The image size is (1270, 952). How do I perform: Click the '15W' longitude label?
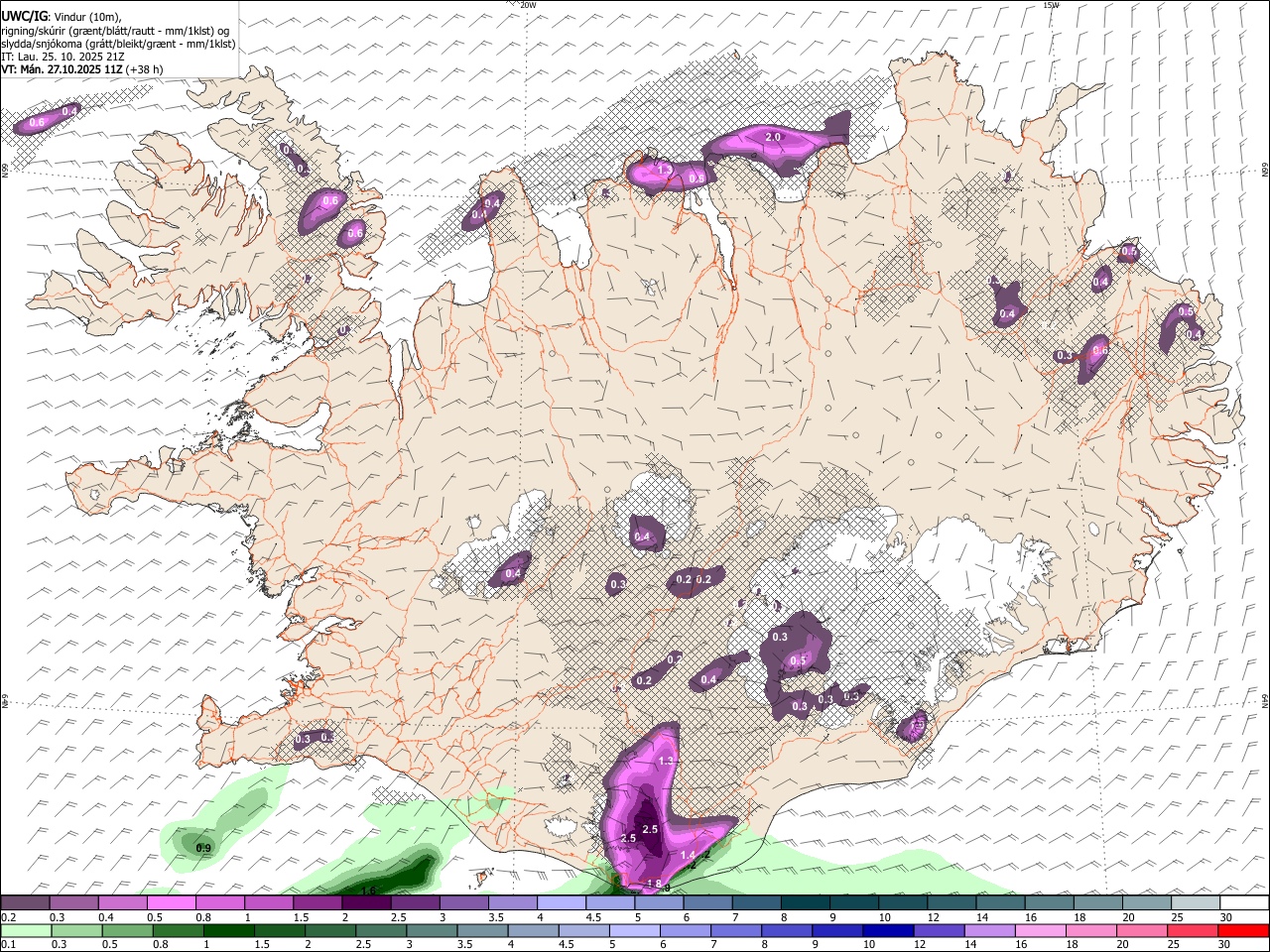click(1051, 5)
